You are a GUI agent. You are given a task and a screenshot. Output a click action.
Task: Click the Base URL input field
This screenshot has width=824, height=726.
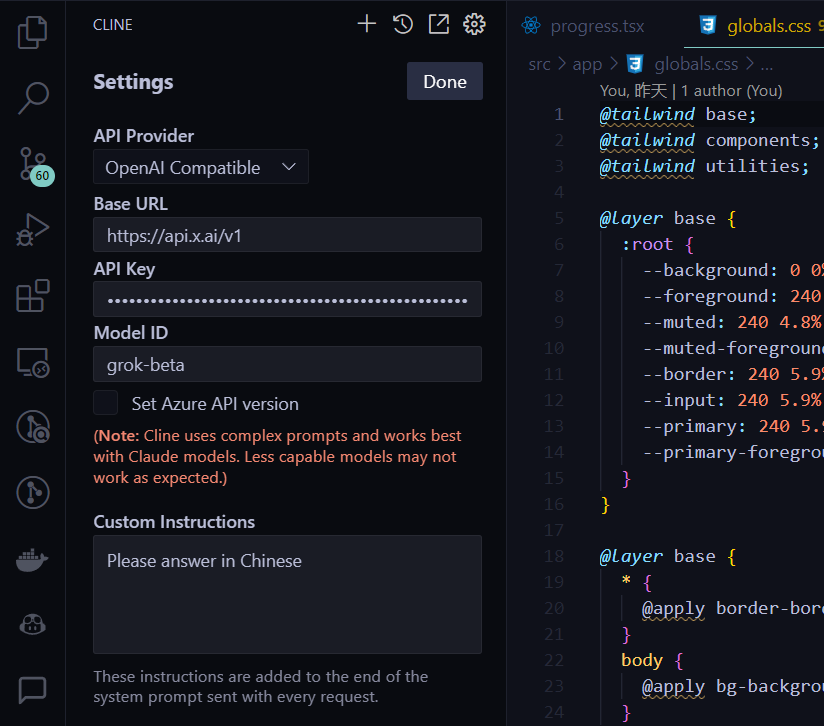[x=287, y=235]
